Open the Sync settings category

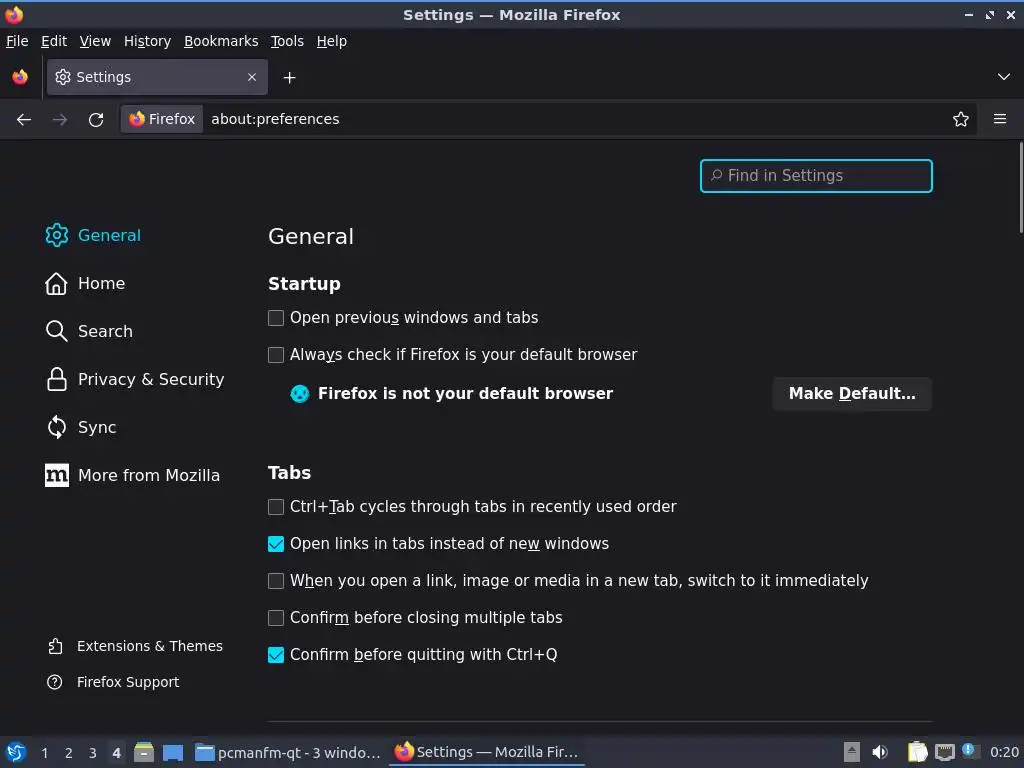pos(81,427)
